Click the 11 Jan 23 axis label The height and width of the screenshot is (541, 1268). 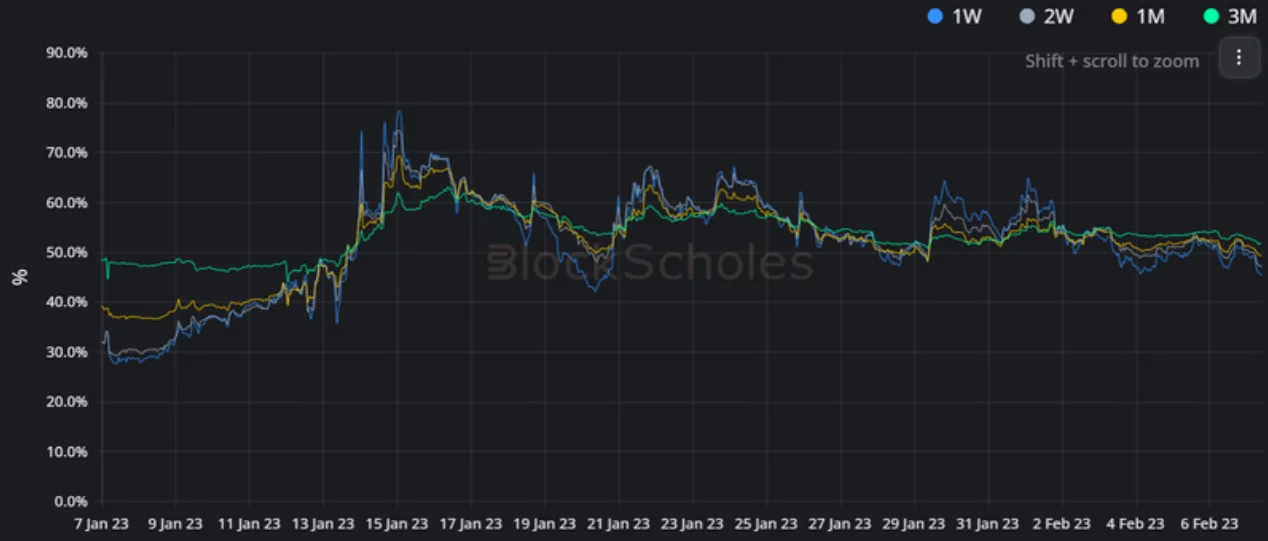(250, 524)
